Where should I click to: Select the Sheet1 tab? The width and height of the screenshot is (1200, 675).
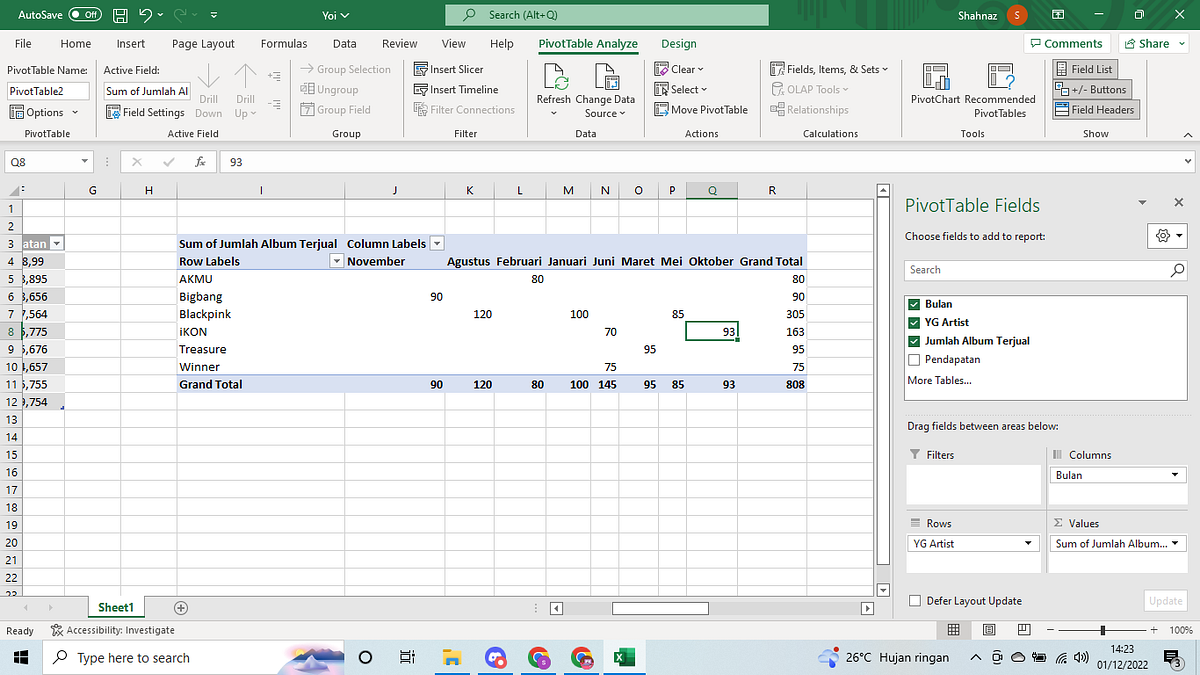[115, 607]
